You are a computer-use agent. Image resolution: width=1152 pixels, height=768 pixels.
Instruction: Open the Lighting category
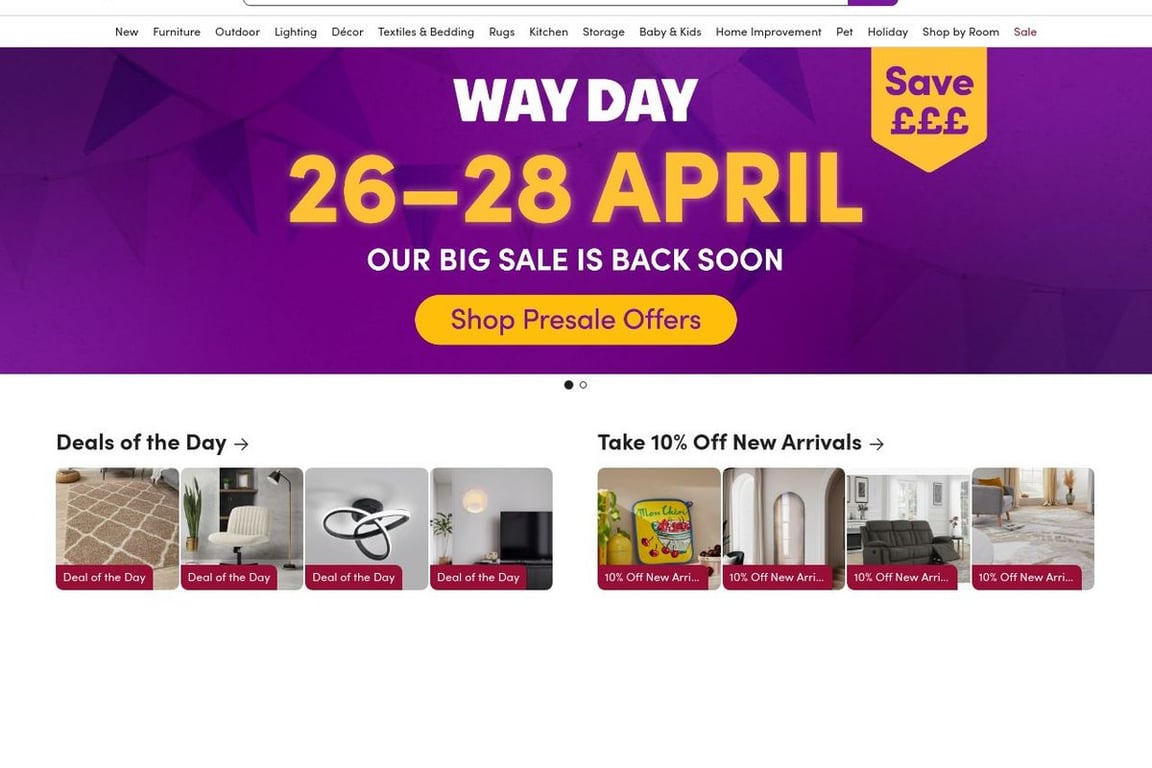click(x=295, y=32)
